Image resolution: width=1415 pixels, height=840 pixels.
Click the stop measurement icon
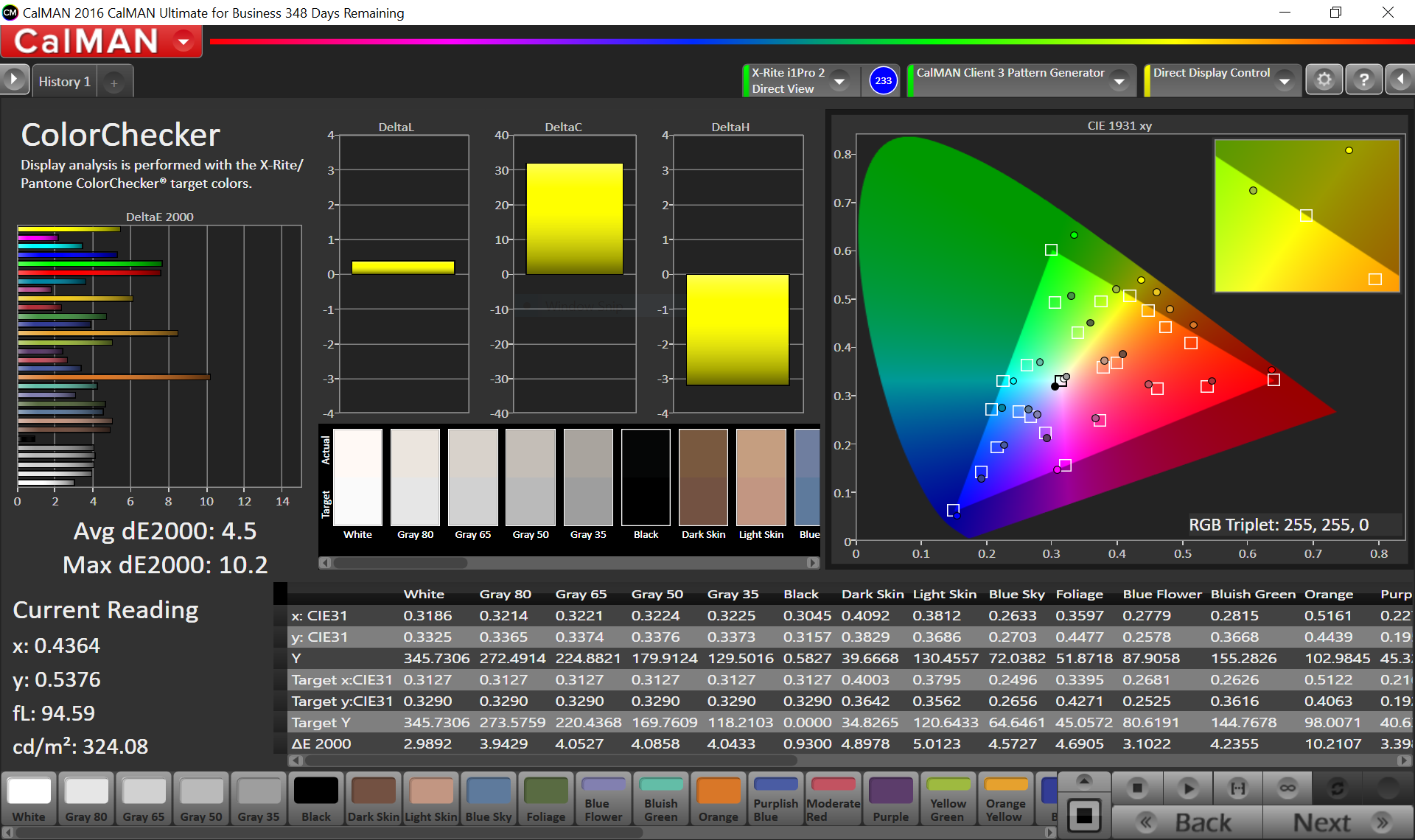tap(1137, 788)
